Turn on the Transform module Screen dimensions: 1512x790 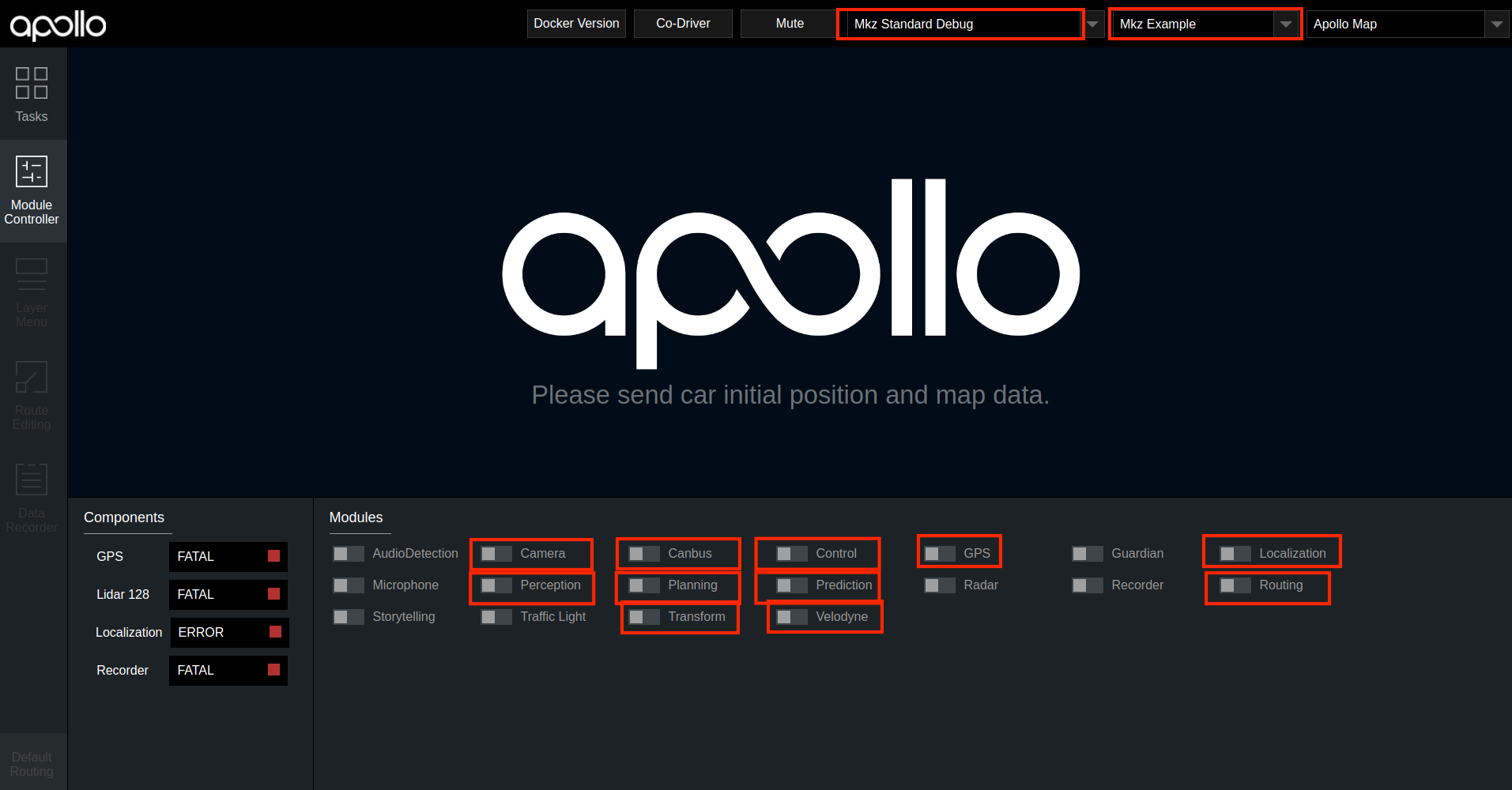643,617
